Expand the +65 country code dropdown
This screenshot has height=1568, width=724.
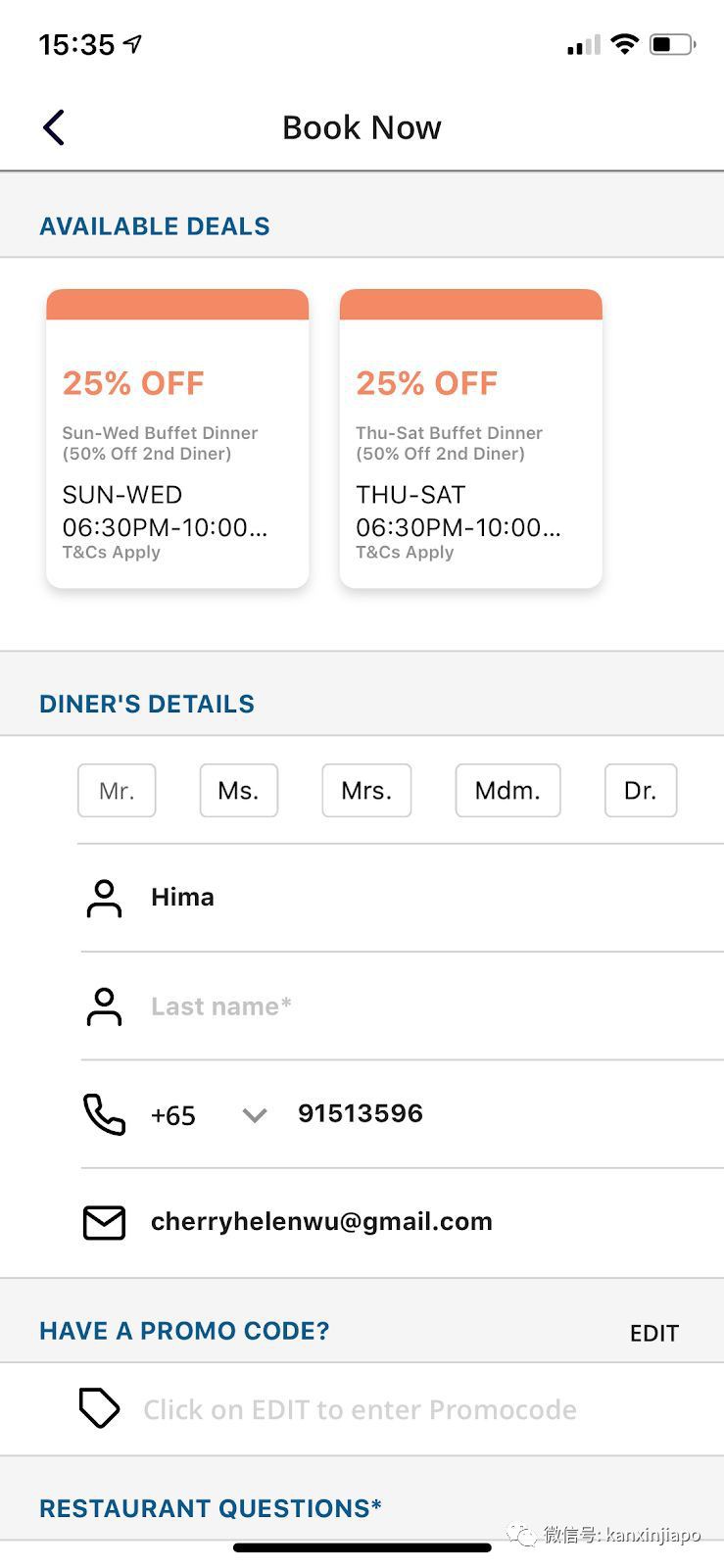pyautogui.click(x=254, y=1115)
